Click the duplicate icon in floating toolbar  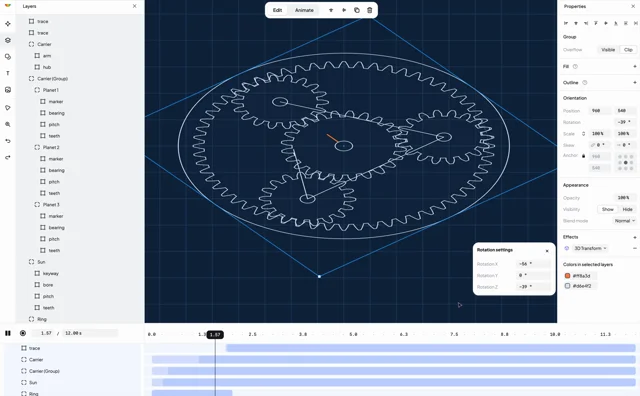point(357,10)
